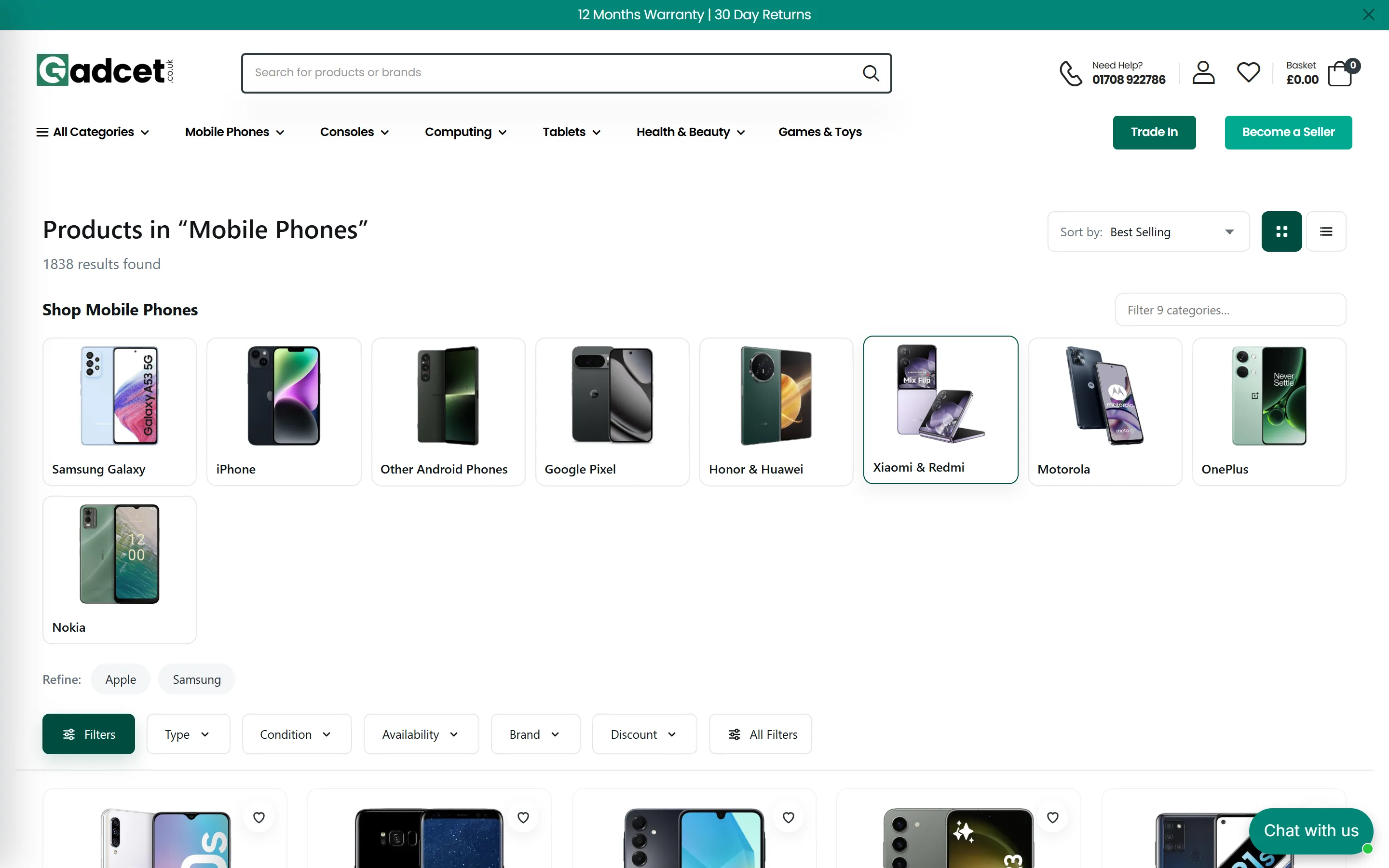Close the warranty announcement banner

[x=1368, y=15]
